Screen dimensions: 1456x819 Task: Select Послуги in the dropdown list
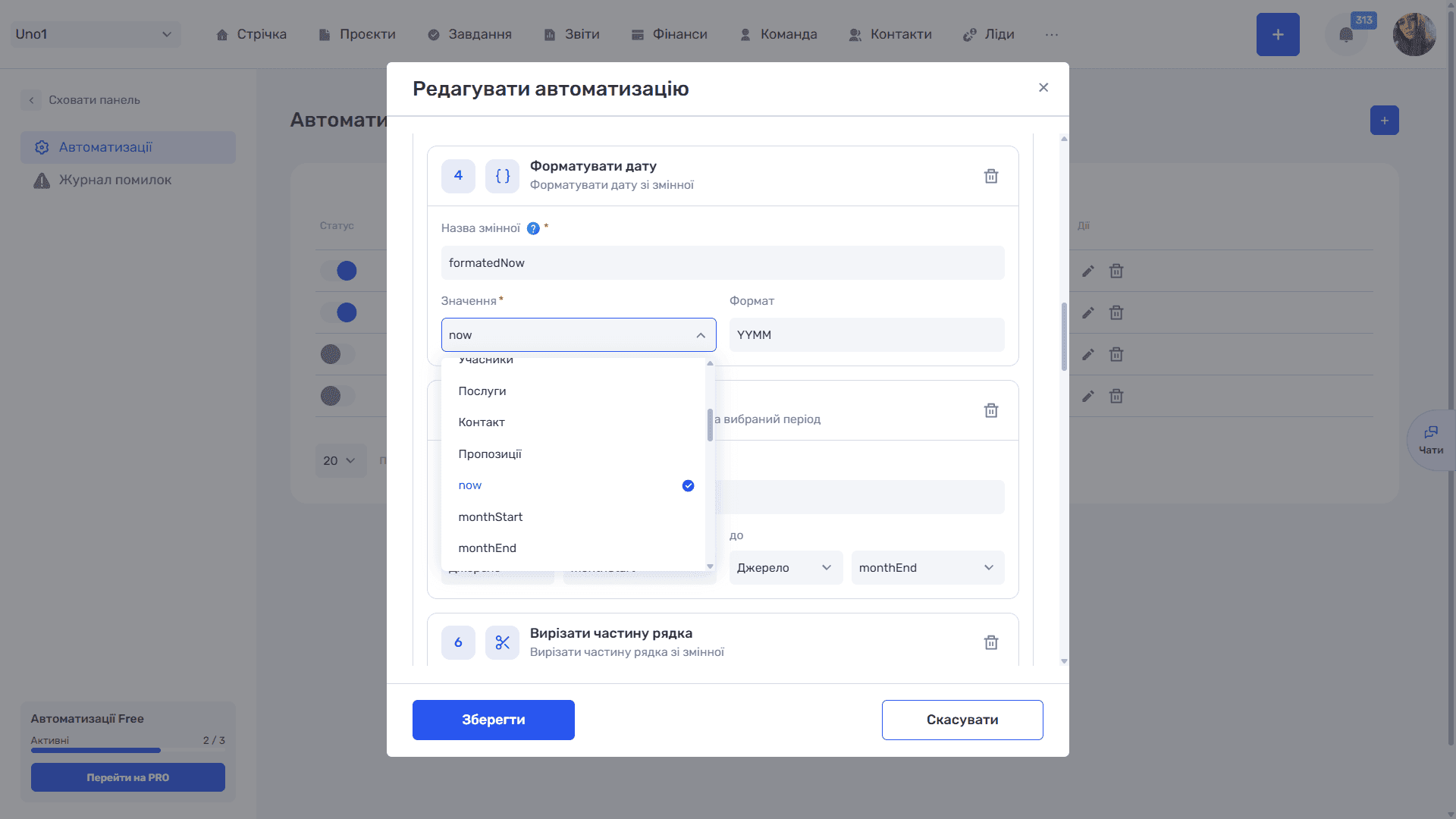point(573,391)
